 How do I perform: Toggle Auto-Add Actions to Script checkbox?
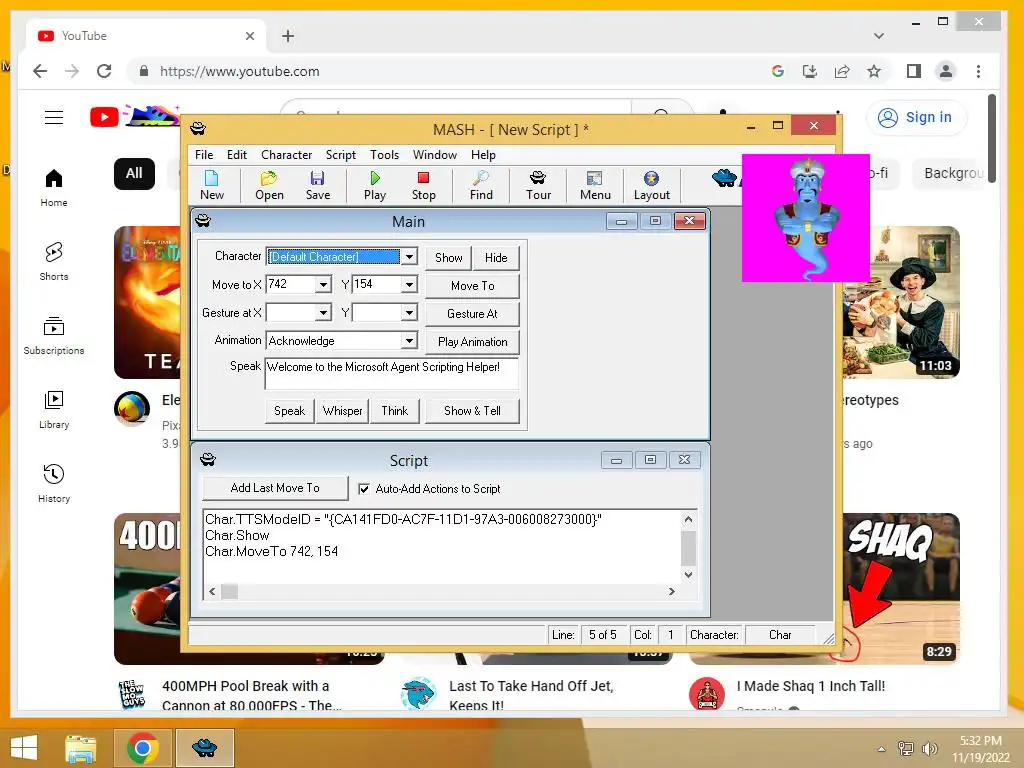click(x=364, y=488)
